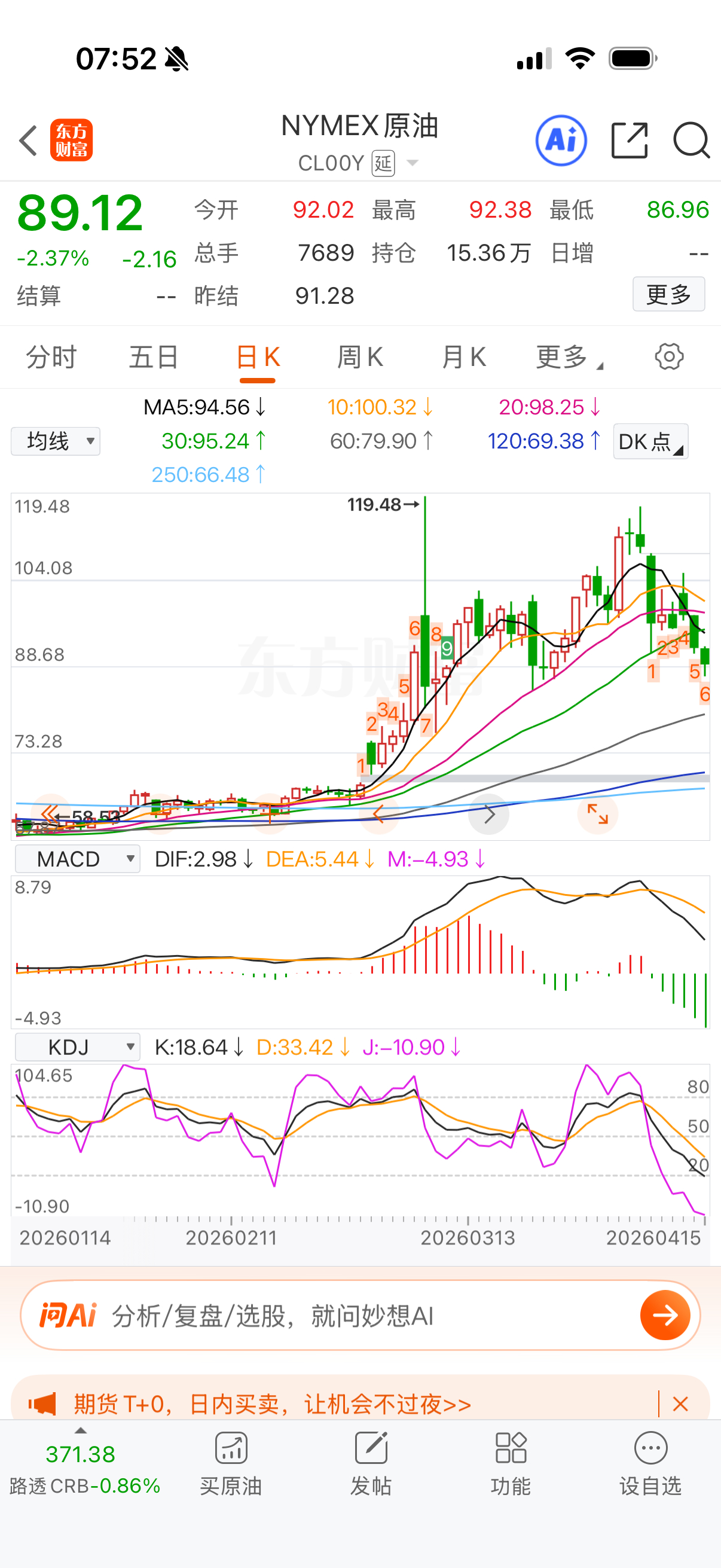
Task: Tap the megaphone announcement icon
Action: (42, 1404)
